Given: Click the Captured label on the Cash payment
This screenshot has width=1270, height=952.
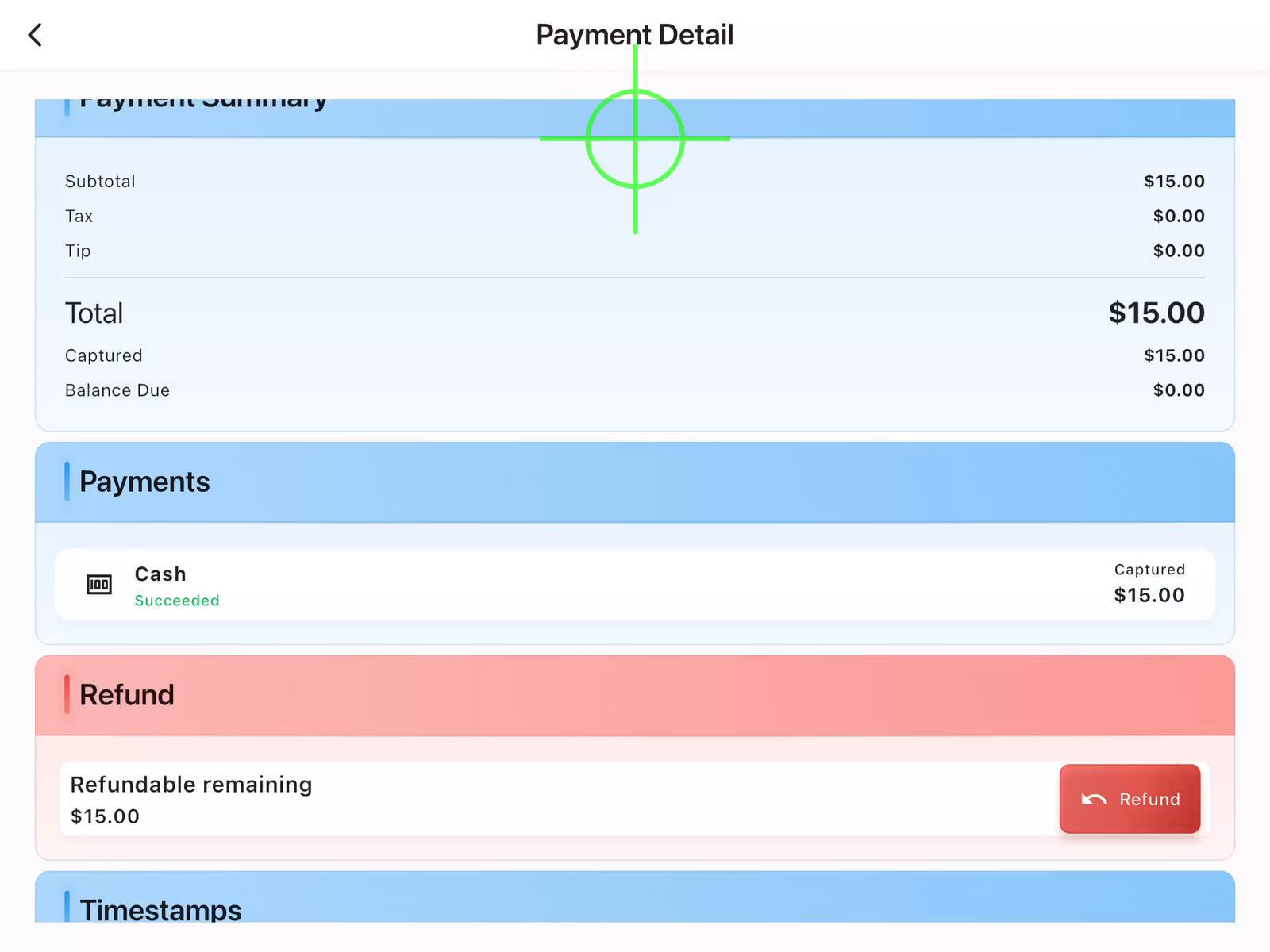Looking at the screenshot, I should point(1149,570).
